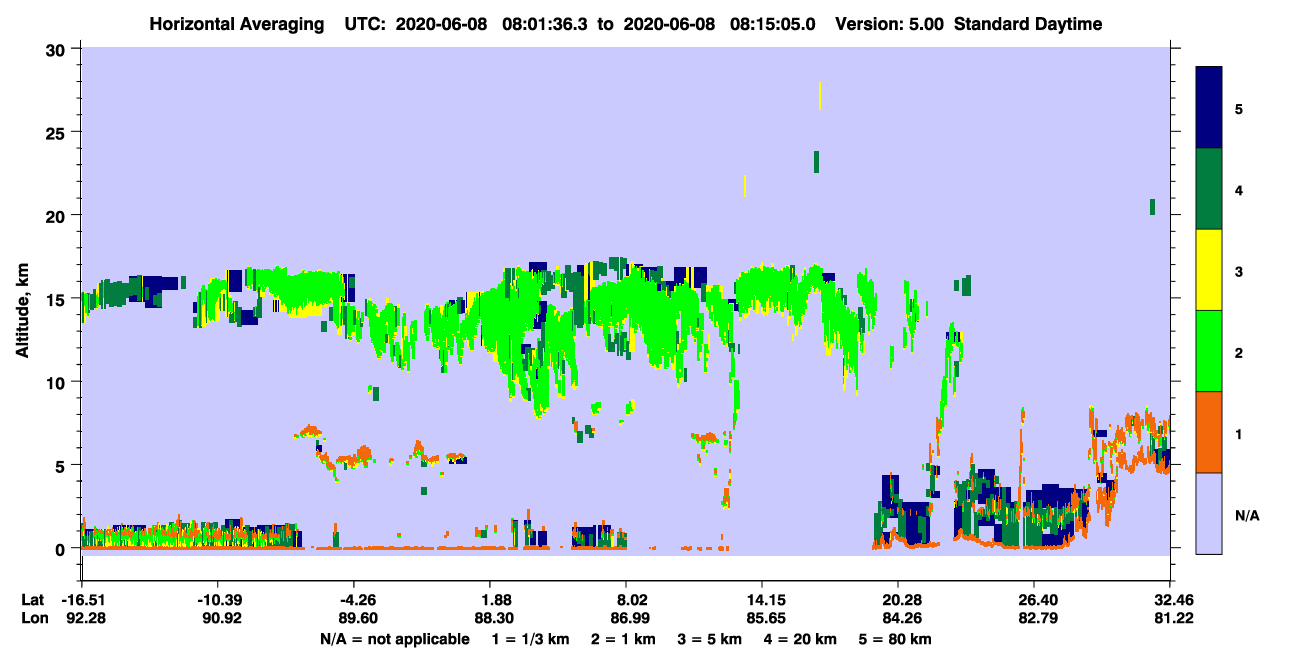Click the yellow 5 km colorbar swatch
Screen dimensions: 1300x667
(1209, 270)
